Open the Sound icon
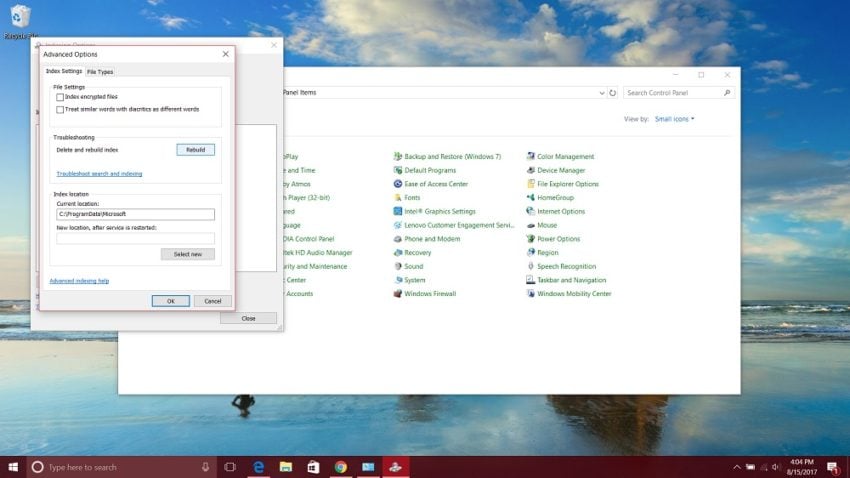This screenshot has width=850, height=478. click(x=397, y=266)
